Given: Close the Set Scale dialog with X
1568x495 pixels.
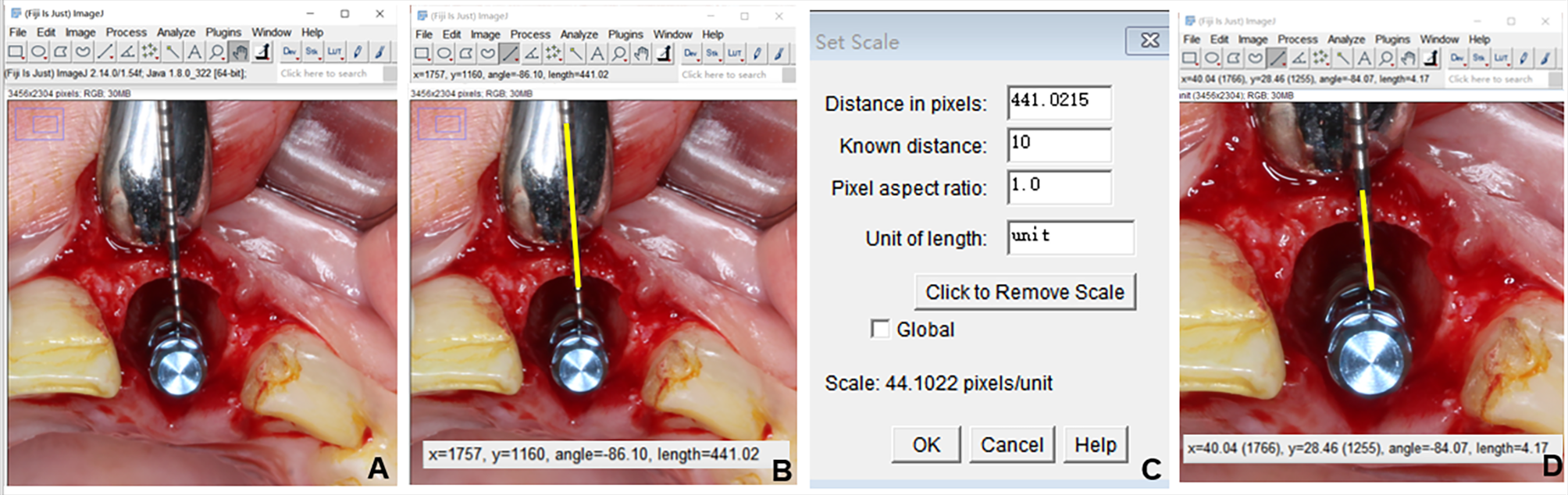Looking at the screenshot, I should [1149, 41].
